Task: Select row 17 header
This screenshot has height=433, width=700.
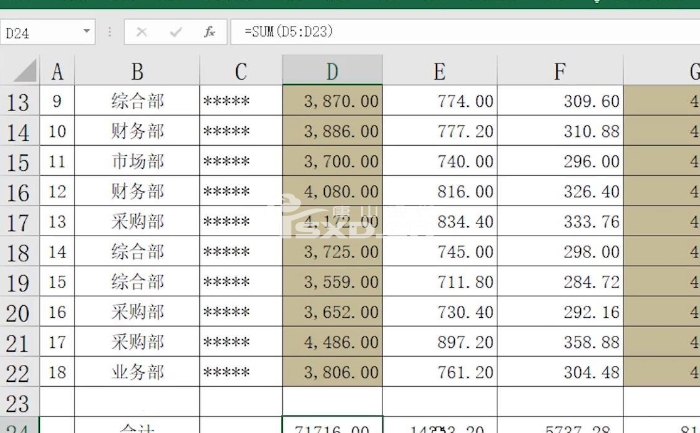Action: coord(19,222)
